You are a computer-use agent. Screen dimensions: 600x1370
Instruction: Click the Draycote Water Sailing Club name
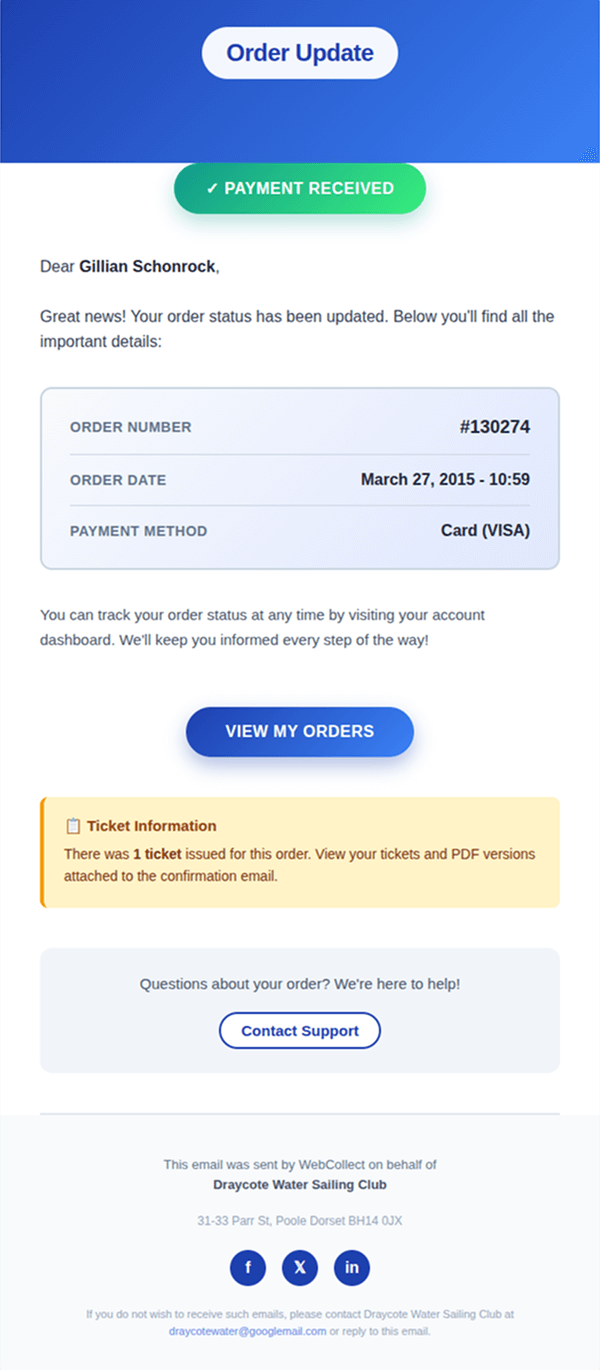tap(300, 1185)
